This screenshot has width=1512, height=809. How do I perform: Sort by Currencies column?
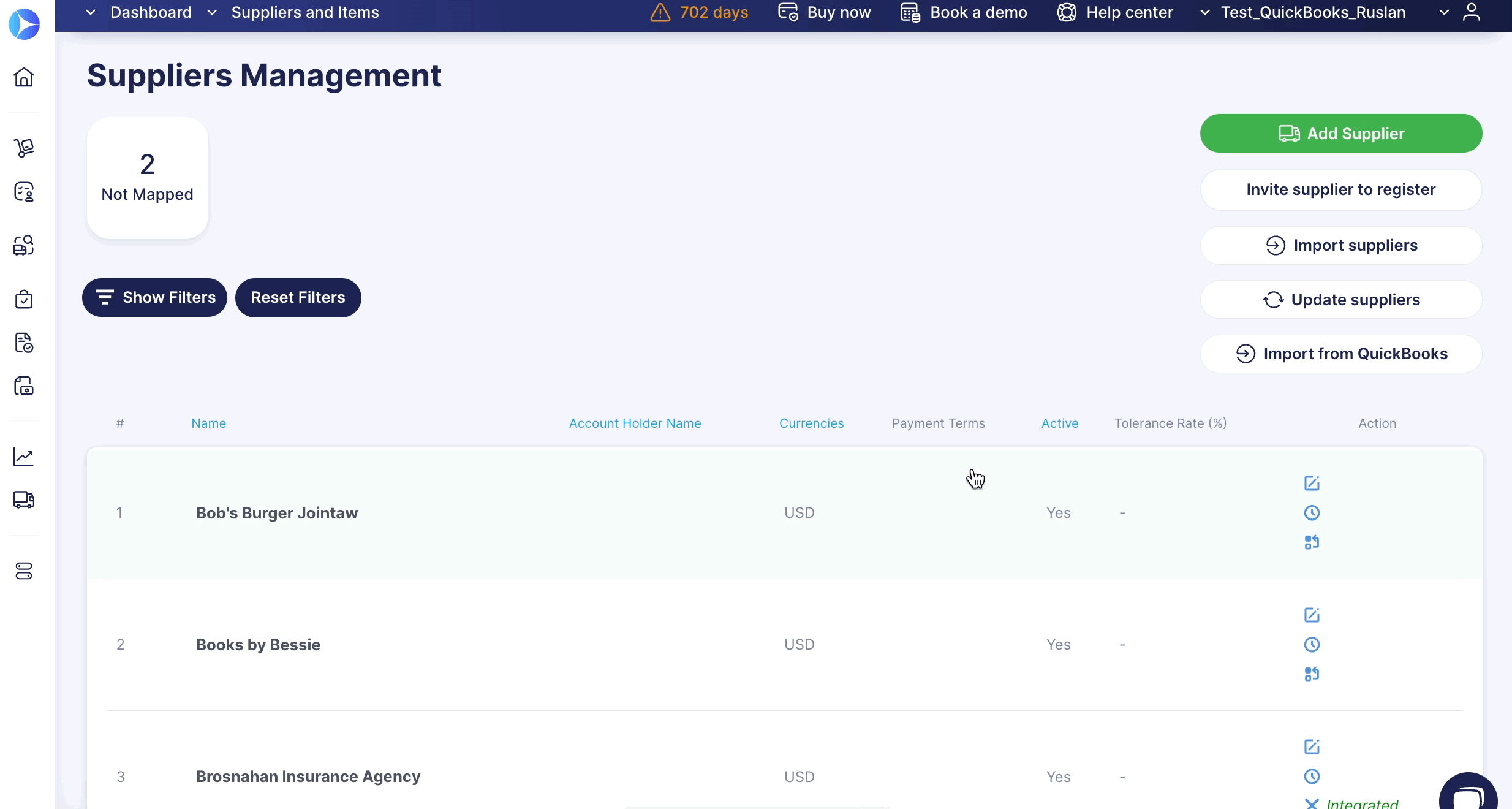click(x=811, y=423)
